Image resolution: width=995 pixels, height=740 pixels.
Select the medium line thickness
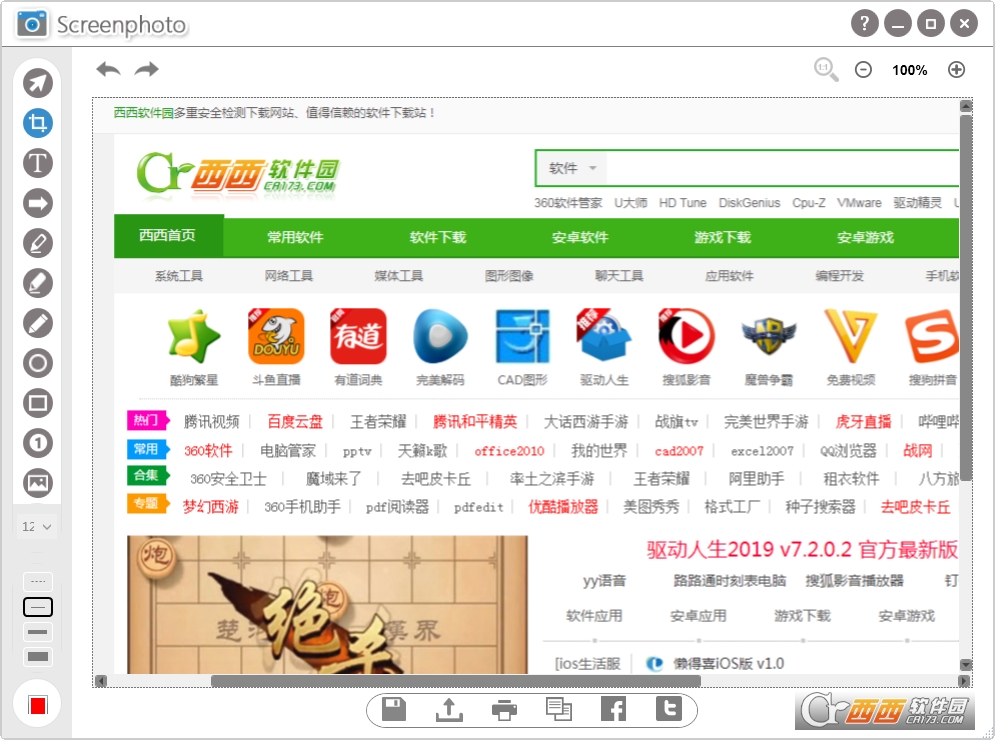pos(37,632)
